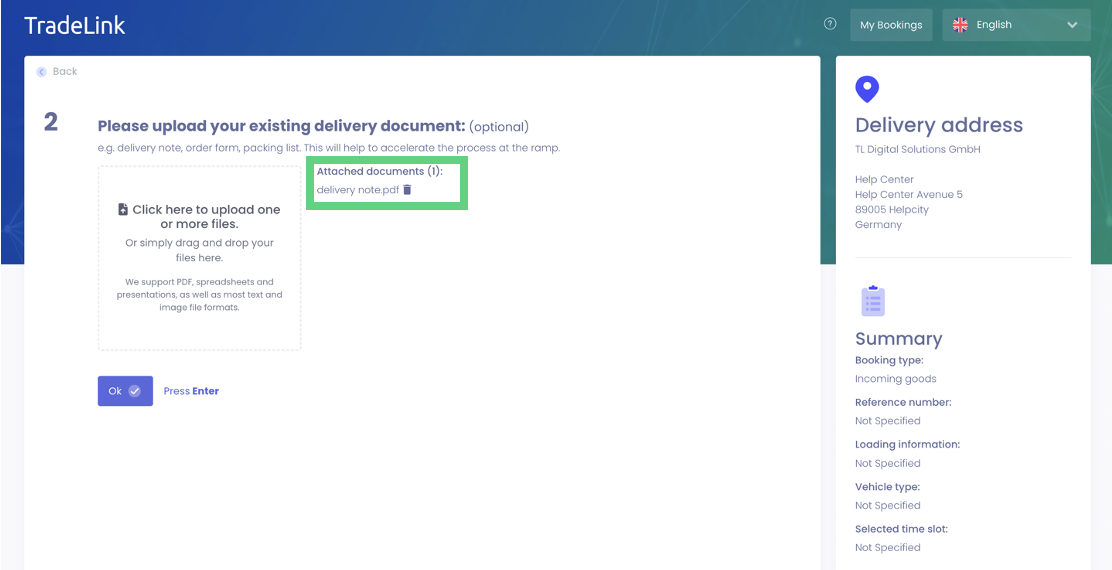
Task: Click the checkmark icon inside the Ok button
Action: click(135, 391)
